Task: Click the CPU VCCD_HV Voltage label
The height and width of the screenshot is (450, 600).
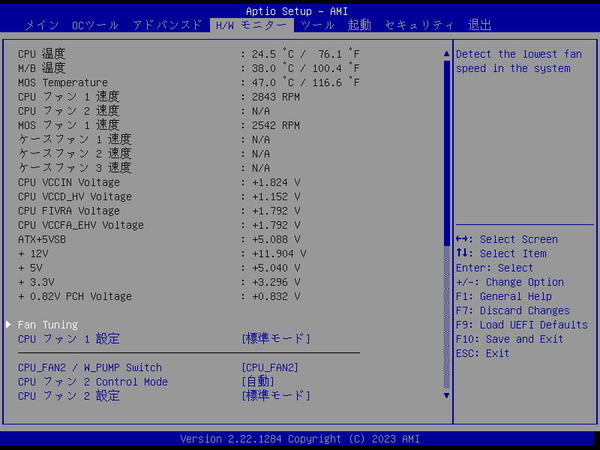Action: (75, 197)
